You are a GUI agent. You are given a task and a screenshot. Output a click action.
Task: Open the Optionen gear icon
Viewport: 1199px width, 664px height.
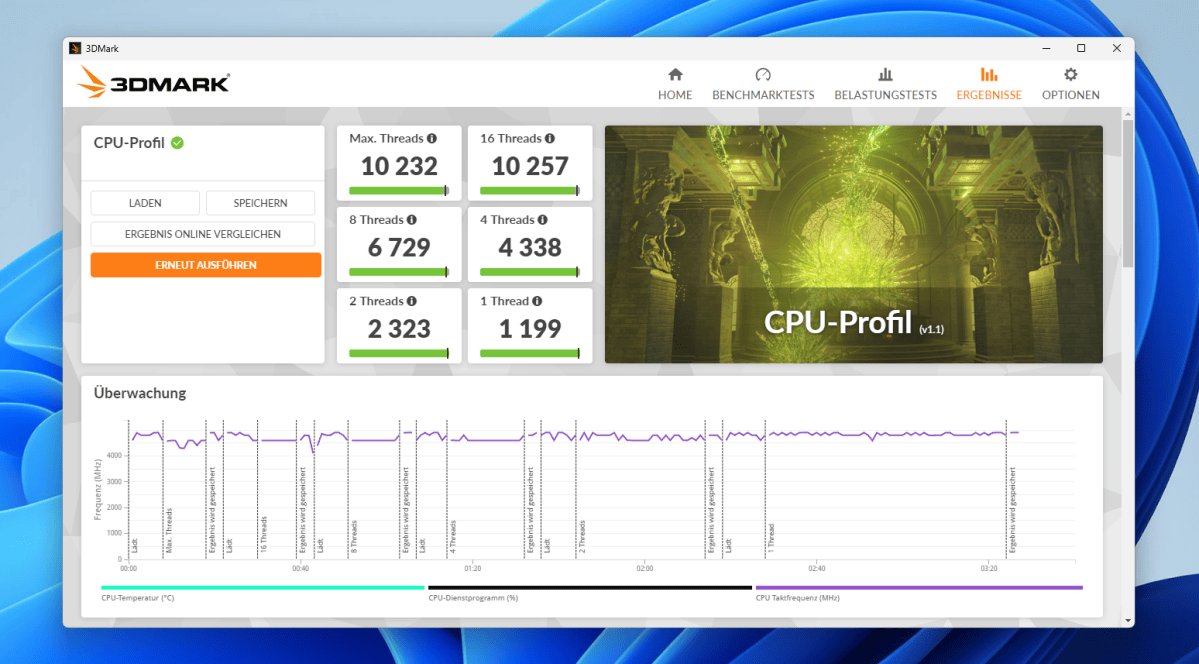pyautogui.click(x=1070, y=74)
